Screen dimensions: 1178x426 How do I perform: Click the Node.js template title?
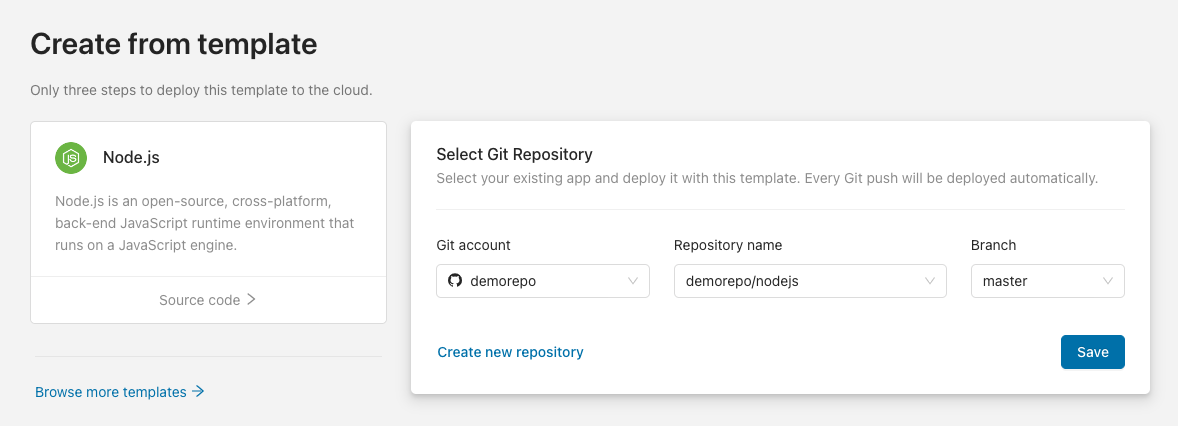pos(131,158)
